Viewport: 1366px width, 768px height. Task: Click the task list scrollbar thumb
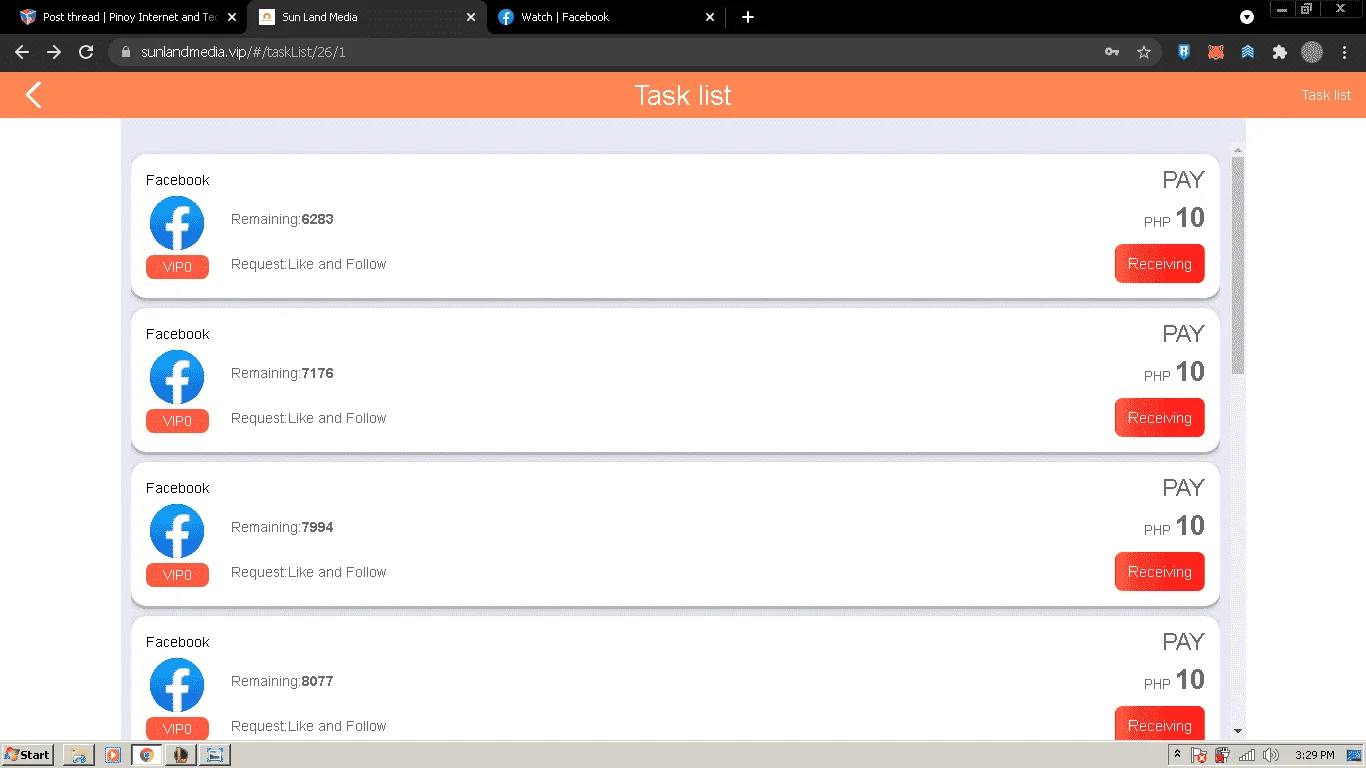tap(1238, 265)
